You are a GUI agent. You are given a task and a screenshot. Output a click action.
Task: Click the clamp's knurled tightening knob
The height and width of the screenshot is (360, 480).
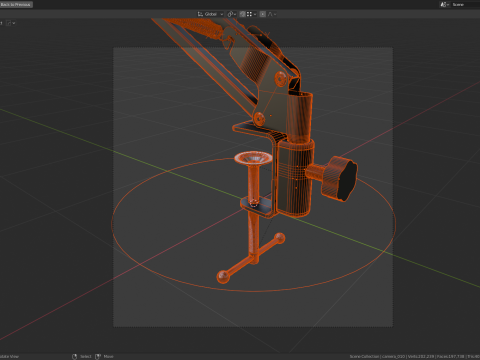pos(339,179)
